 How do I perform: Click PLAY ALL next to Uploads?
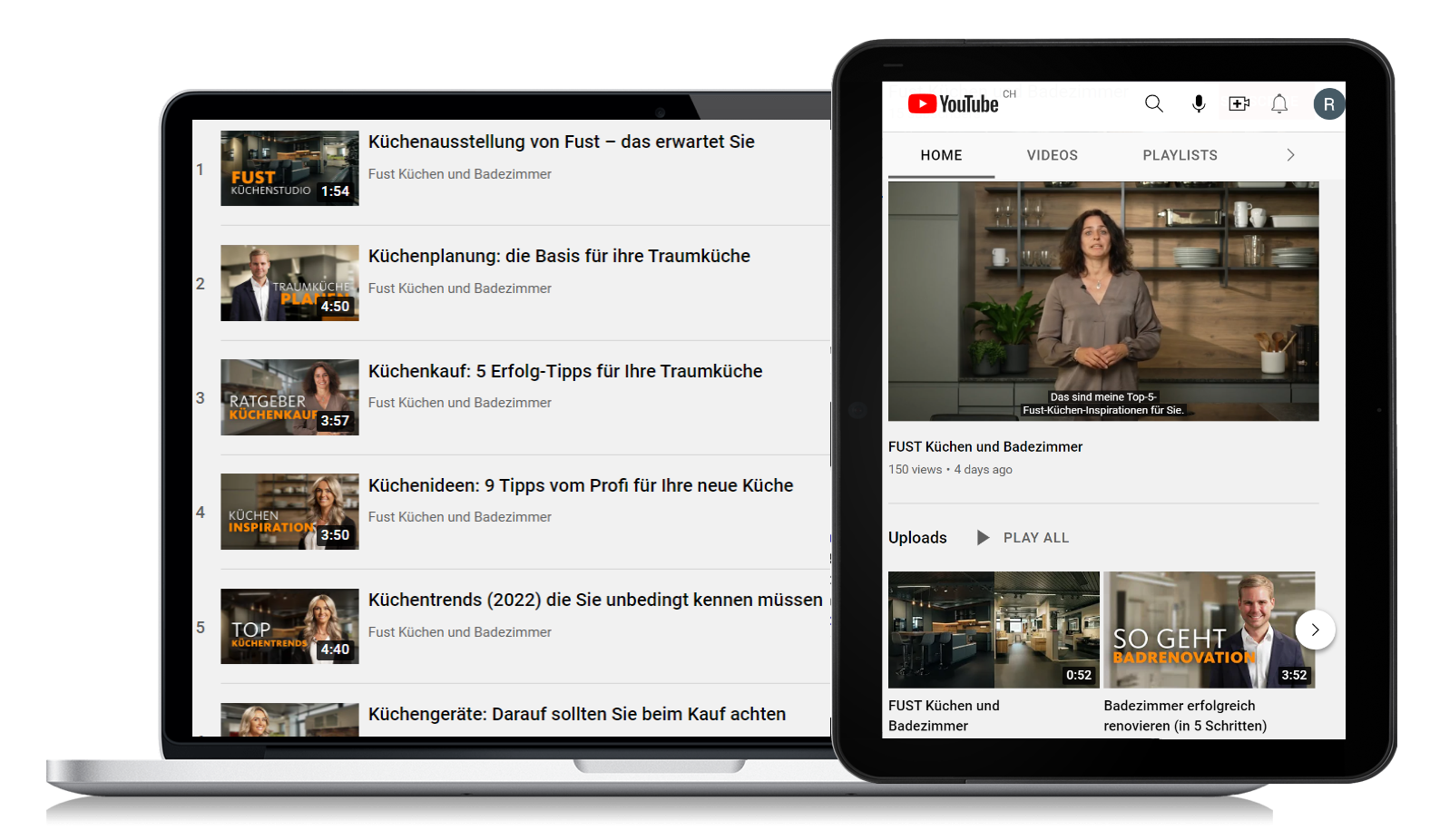point(1024,538)
